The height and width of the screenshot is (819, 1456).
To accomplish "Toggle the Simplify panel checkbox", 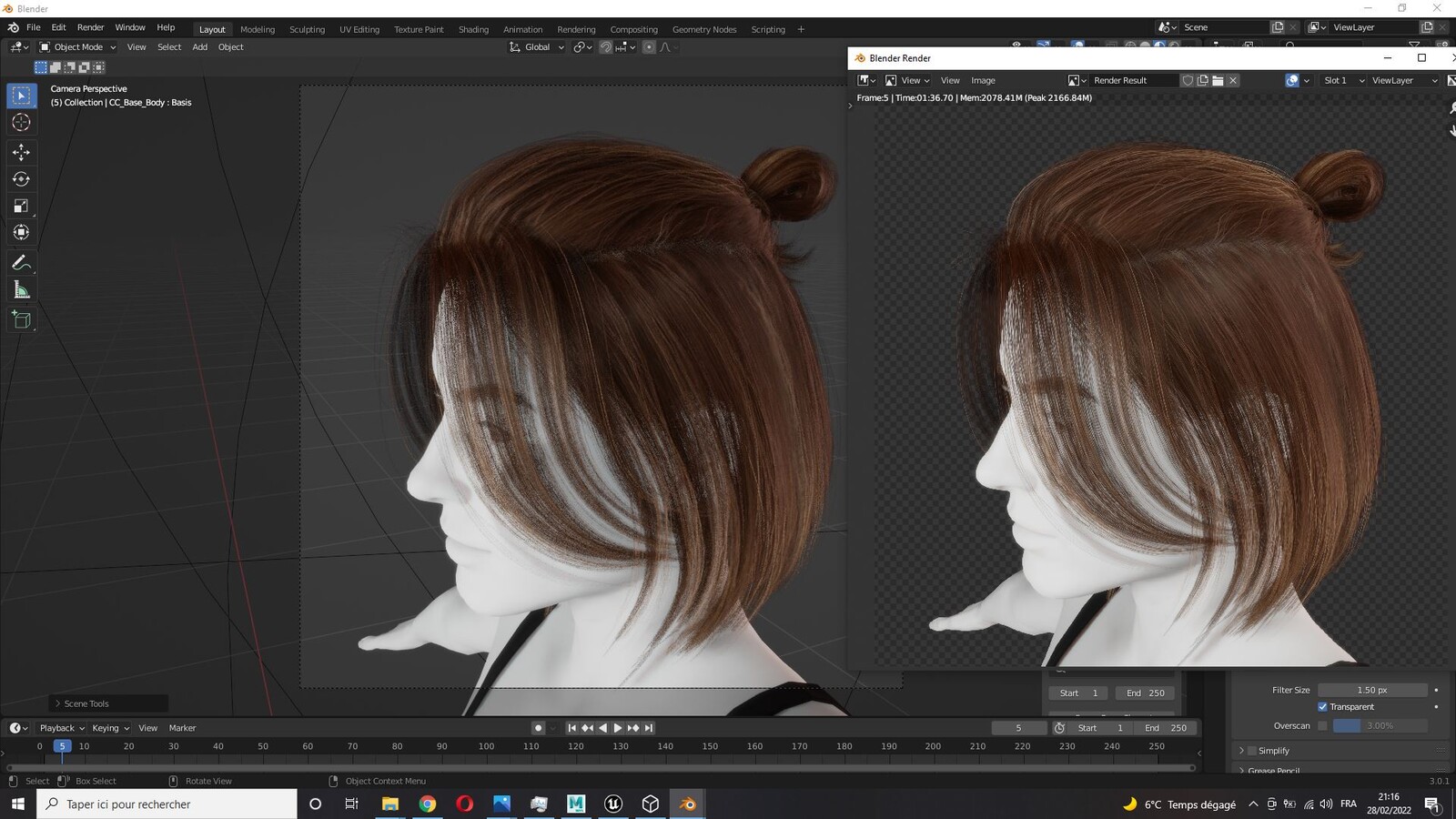I will (1252, 751).
